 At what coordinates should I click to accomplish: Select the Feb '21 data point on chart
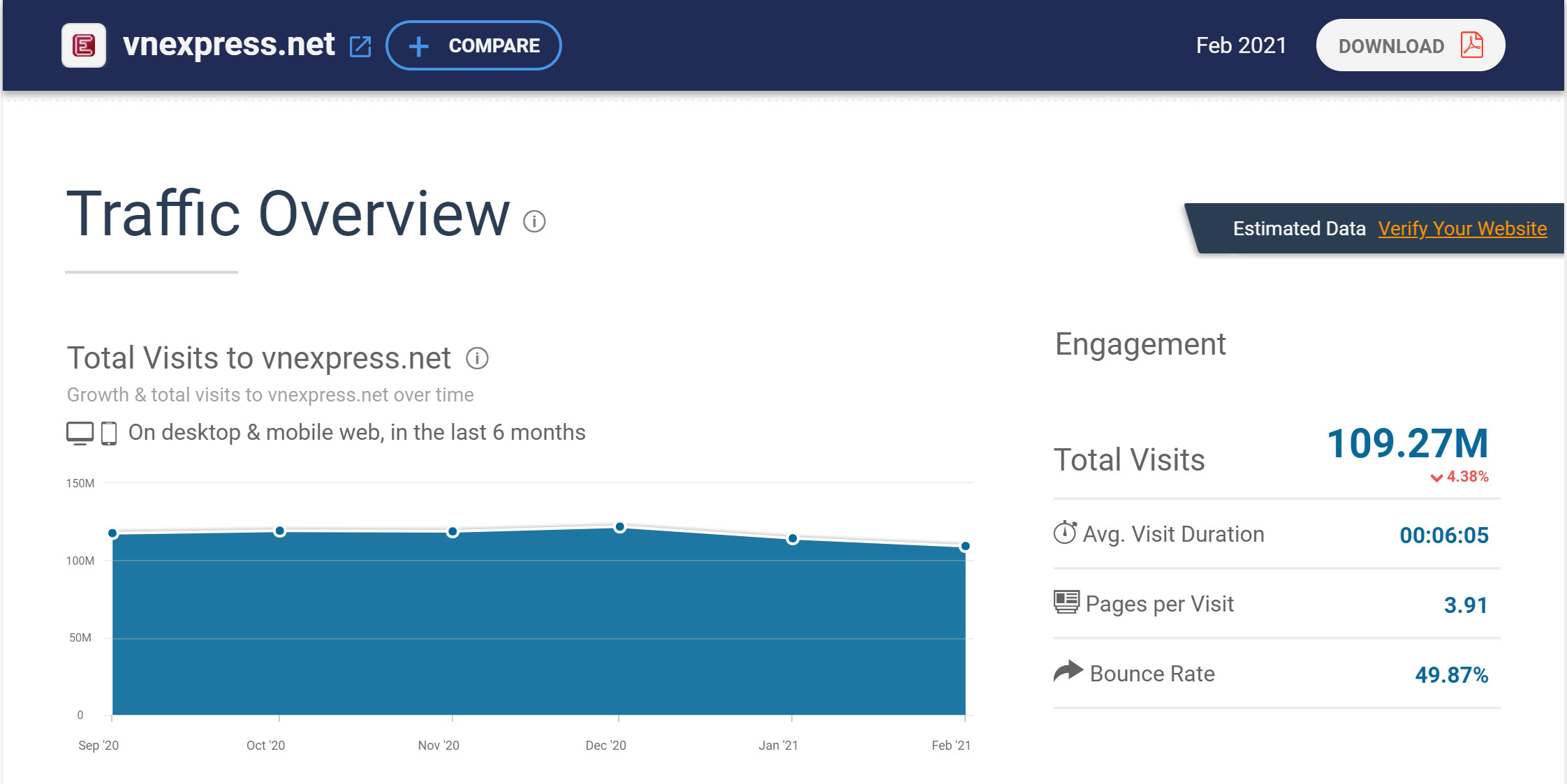[965, 547]
